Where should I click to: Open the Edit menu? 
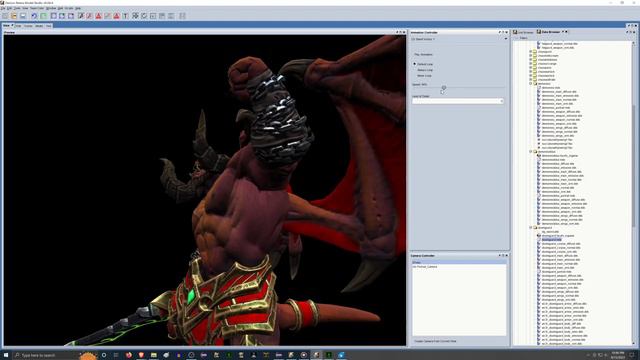click(9, 8)
